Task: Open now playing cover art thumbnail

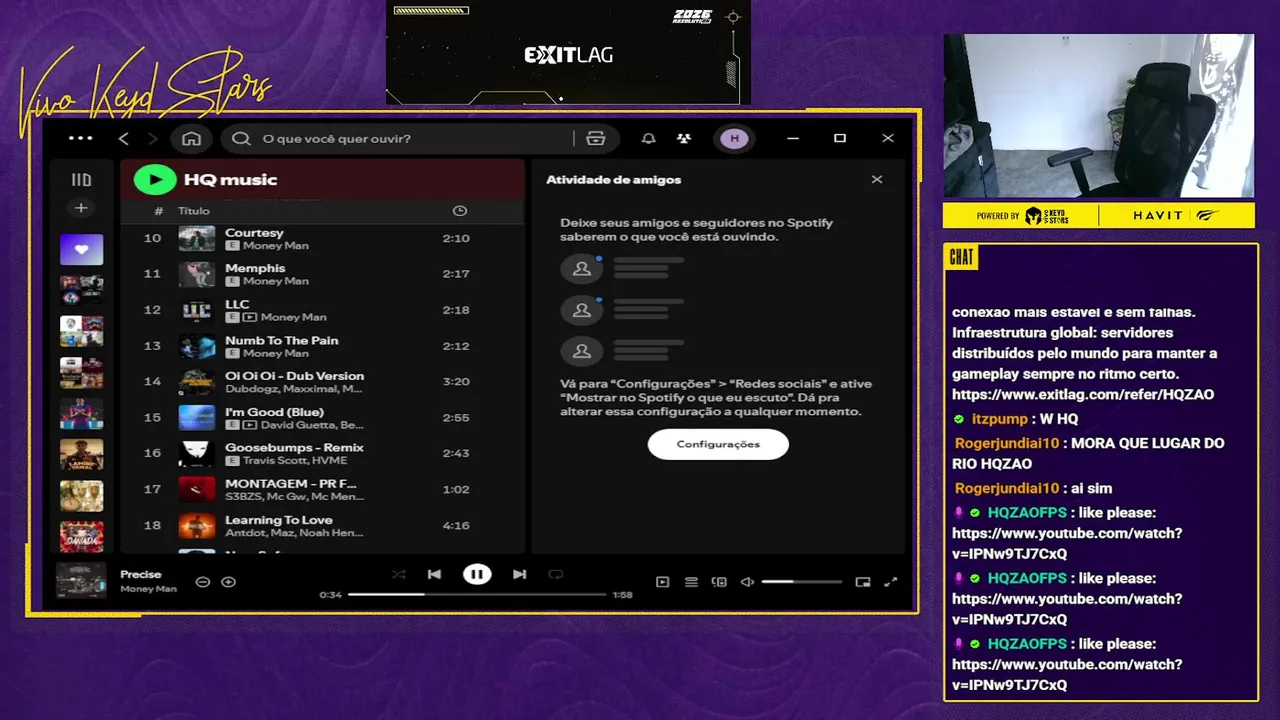Action: (x=81, y=581)
